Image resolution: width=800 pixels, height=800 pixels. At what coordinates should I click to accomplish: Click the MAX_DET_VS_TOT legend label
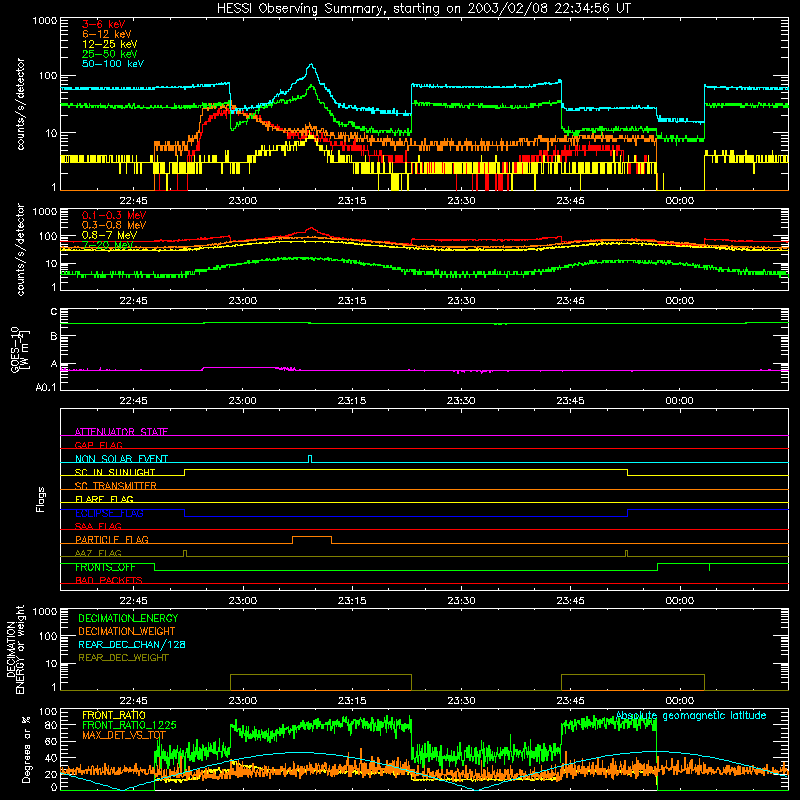point(124,735)
